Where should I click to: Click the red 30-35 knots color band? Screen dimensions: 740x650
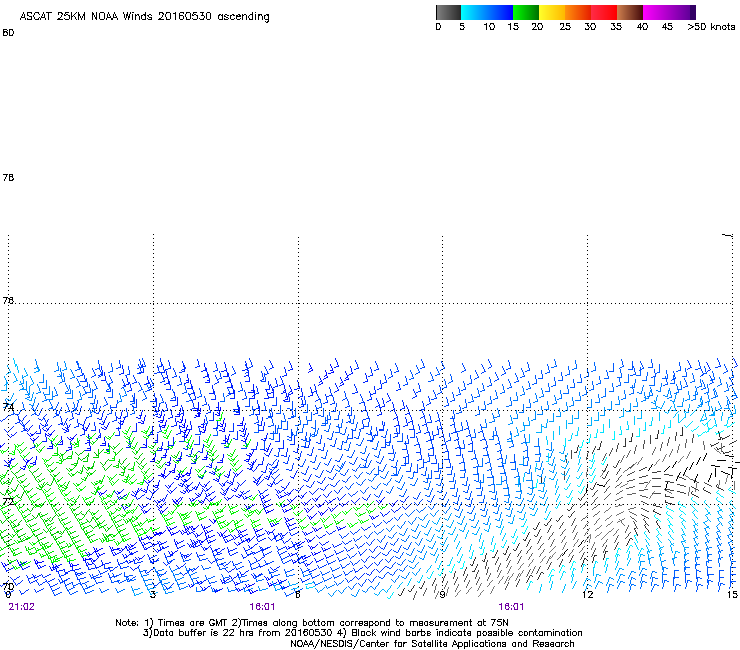point(604,12)
